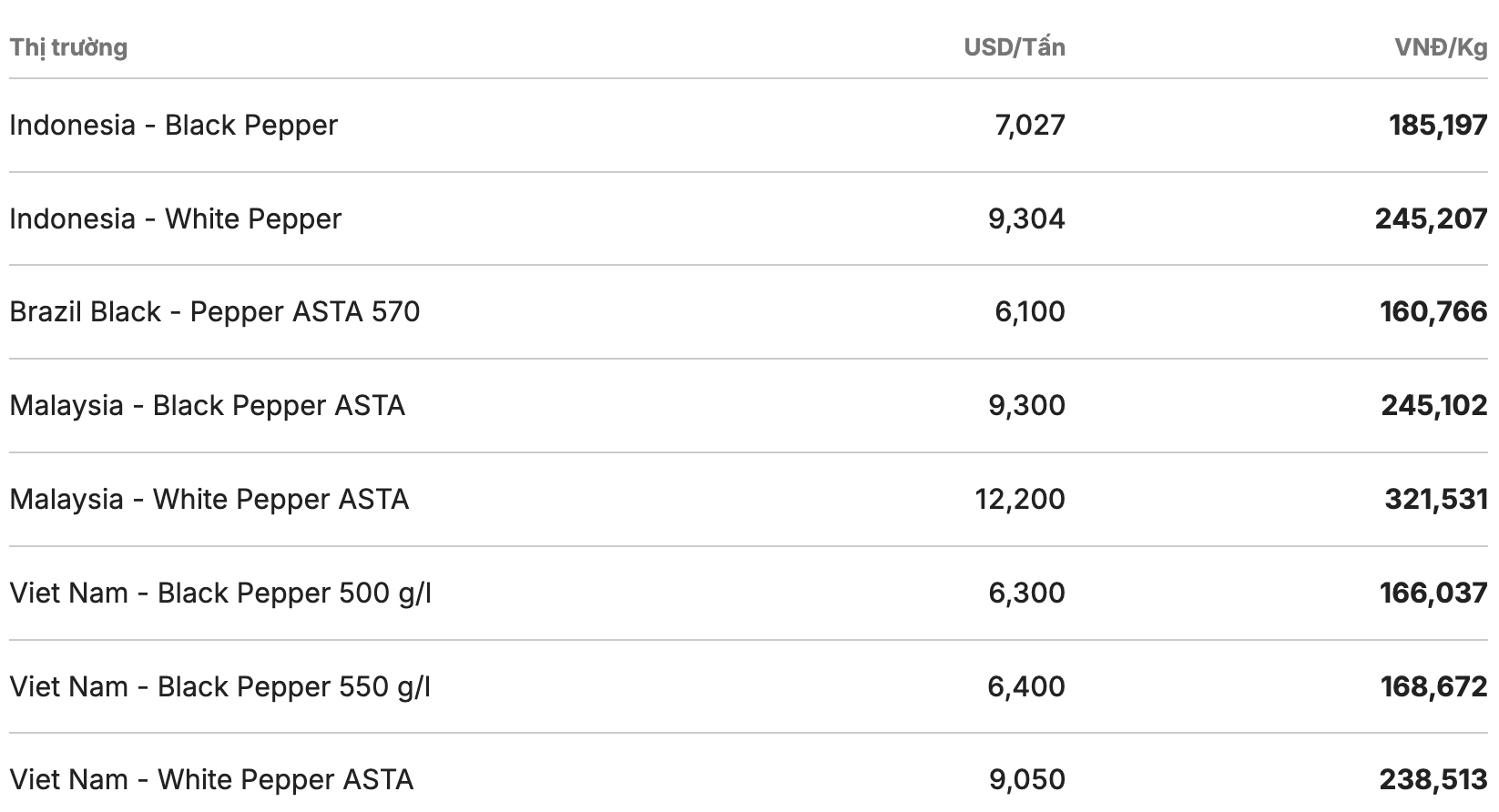Click Viet Nam - Black Pepper 500 g/l
The height and width of the screenshot is (812, 1499).
coord(220,594)
